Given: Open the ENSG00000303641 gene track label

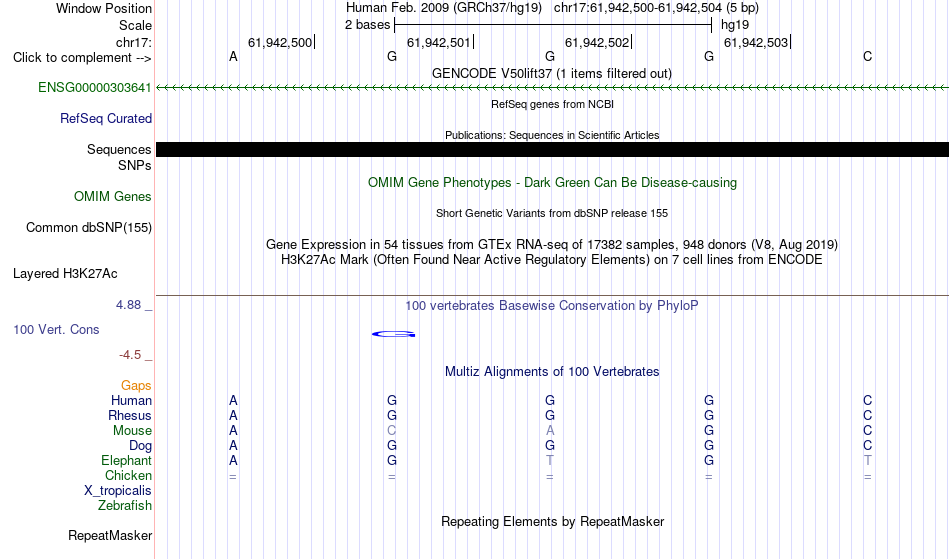Looking at the screenshot, I should (x=95, y=88).
